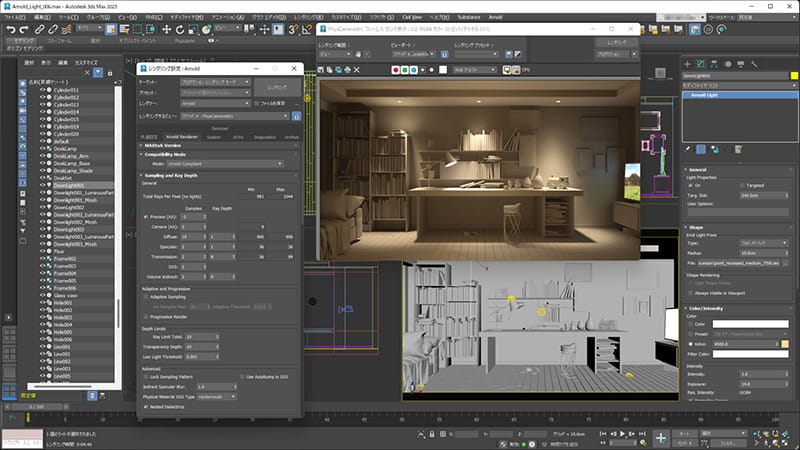
Task: Switch to the Diagnostics tab
Action: pyautogui.click(x=265, y=137)
